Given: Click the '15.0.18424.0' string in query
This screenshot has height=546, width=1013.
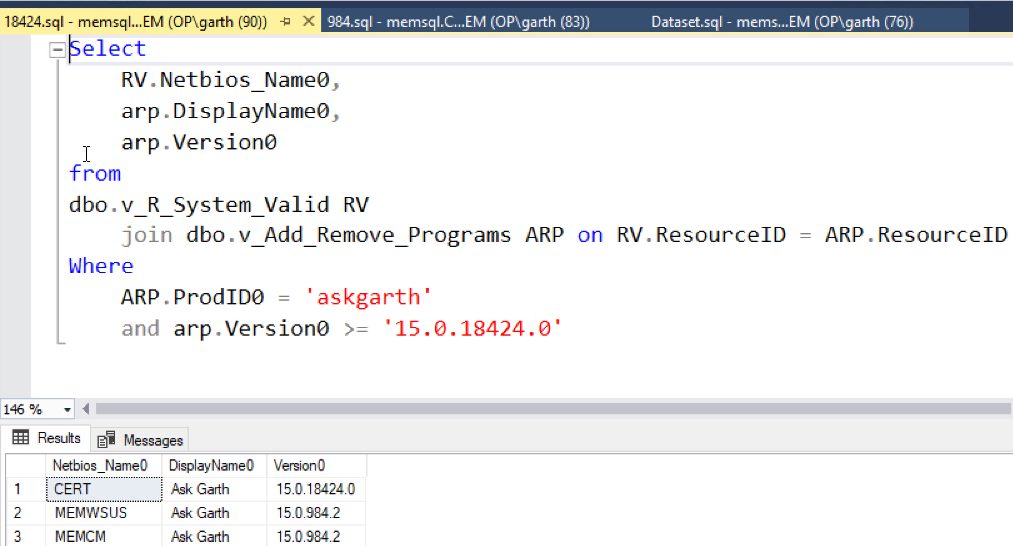Looking at the screenshot, I should click(x=472, y=328).
